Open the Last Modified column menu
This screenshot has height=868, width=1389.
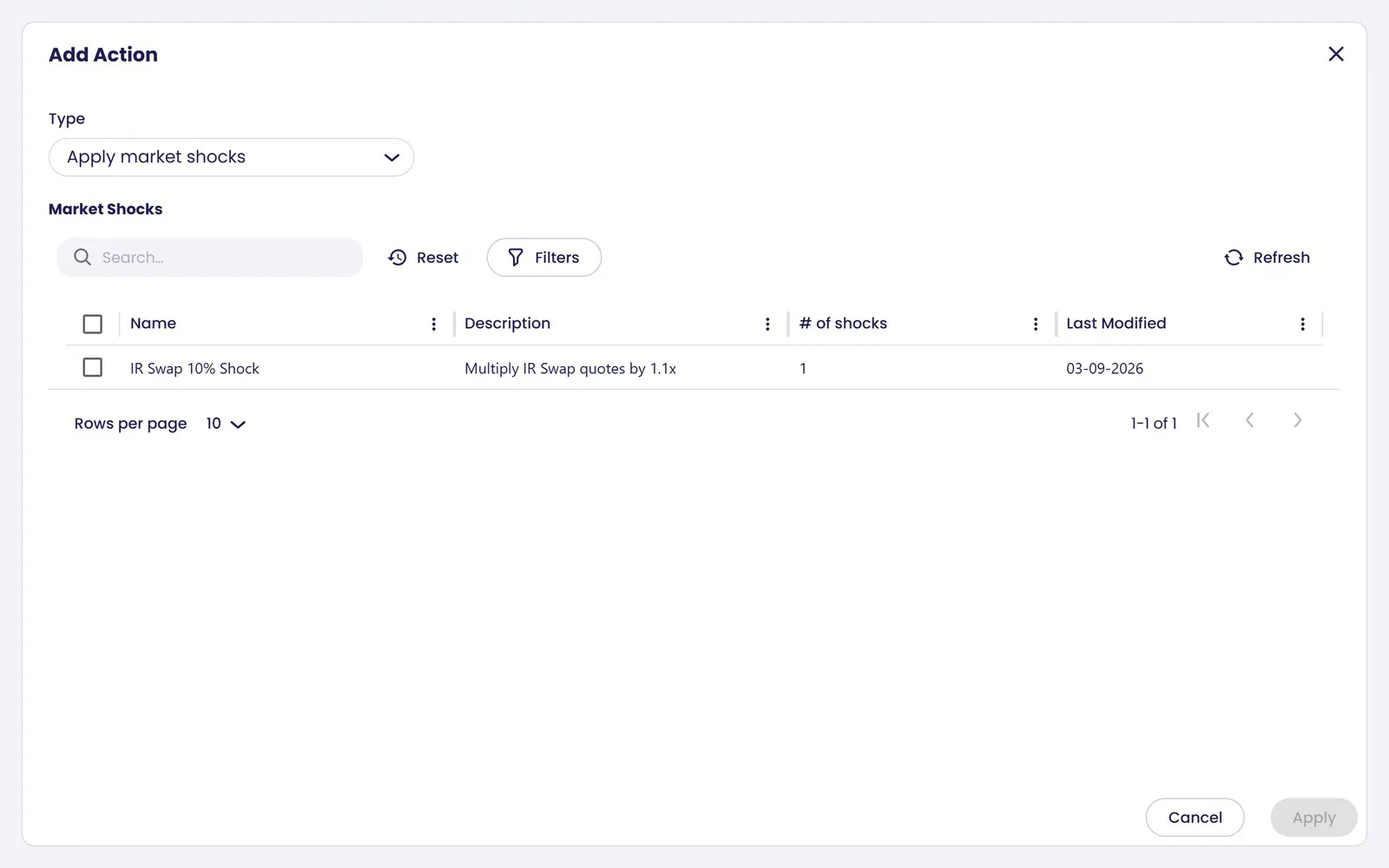pyautogui.click(x=1303, y=324)
